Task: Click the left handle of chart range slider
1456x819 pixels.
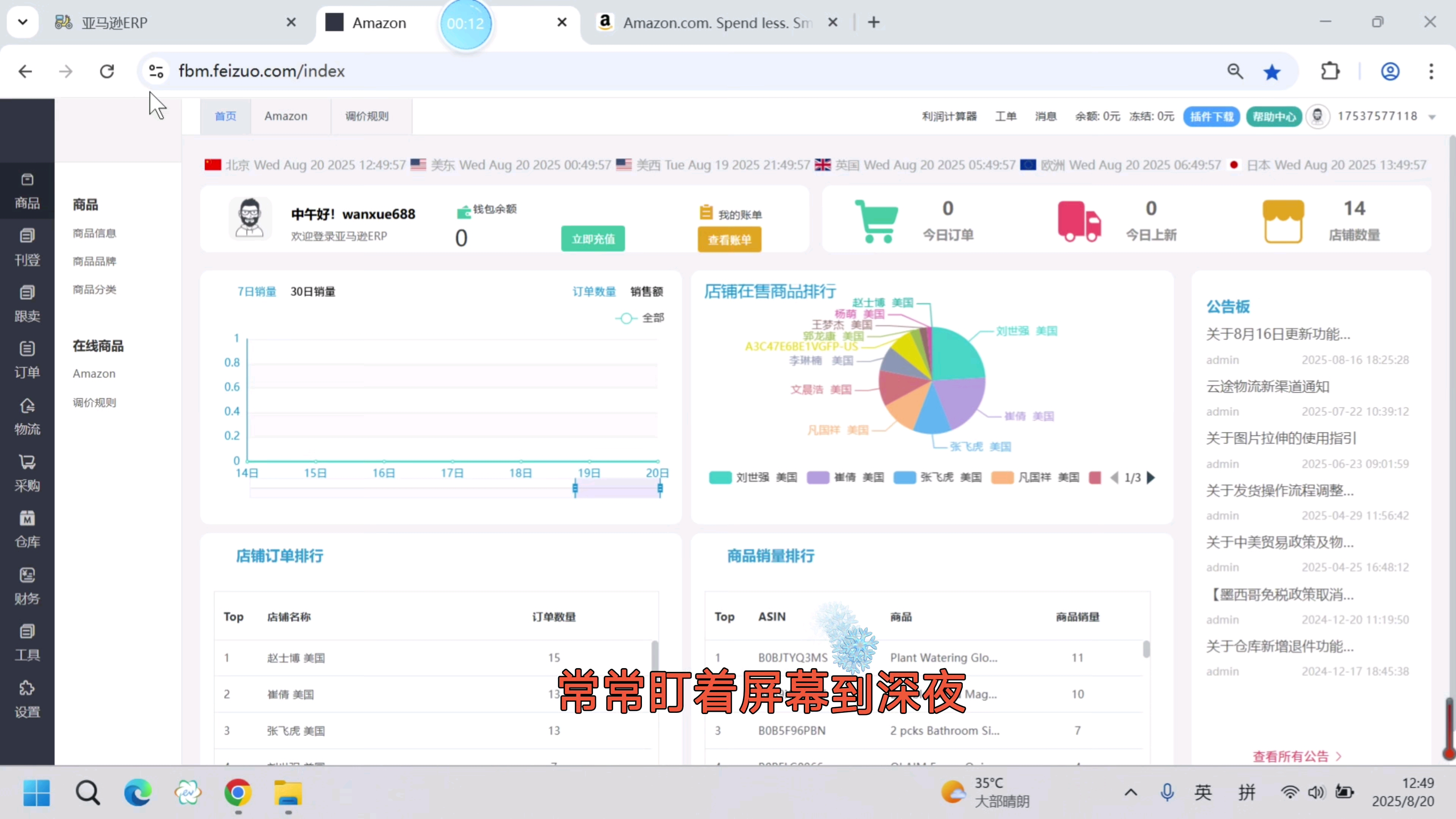Action: coord(576,488)
